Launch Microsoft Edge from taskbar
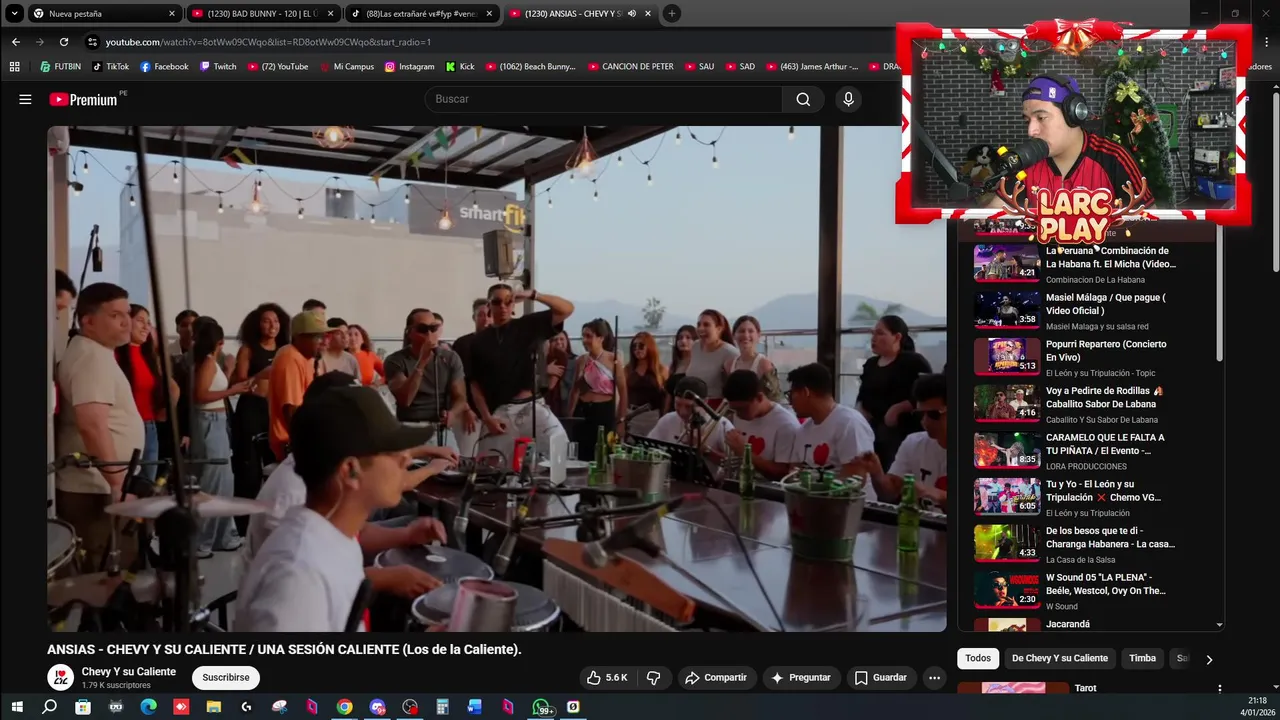 click(x=148, y=707)
